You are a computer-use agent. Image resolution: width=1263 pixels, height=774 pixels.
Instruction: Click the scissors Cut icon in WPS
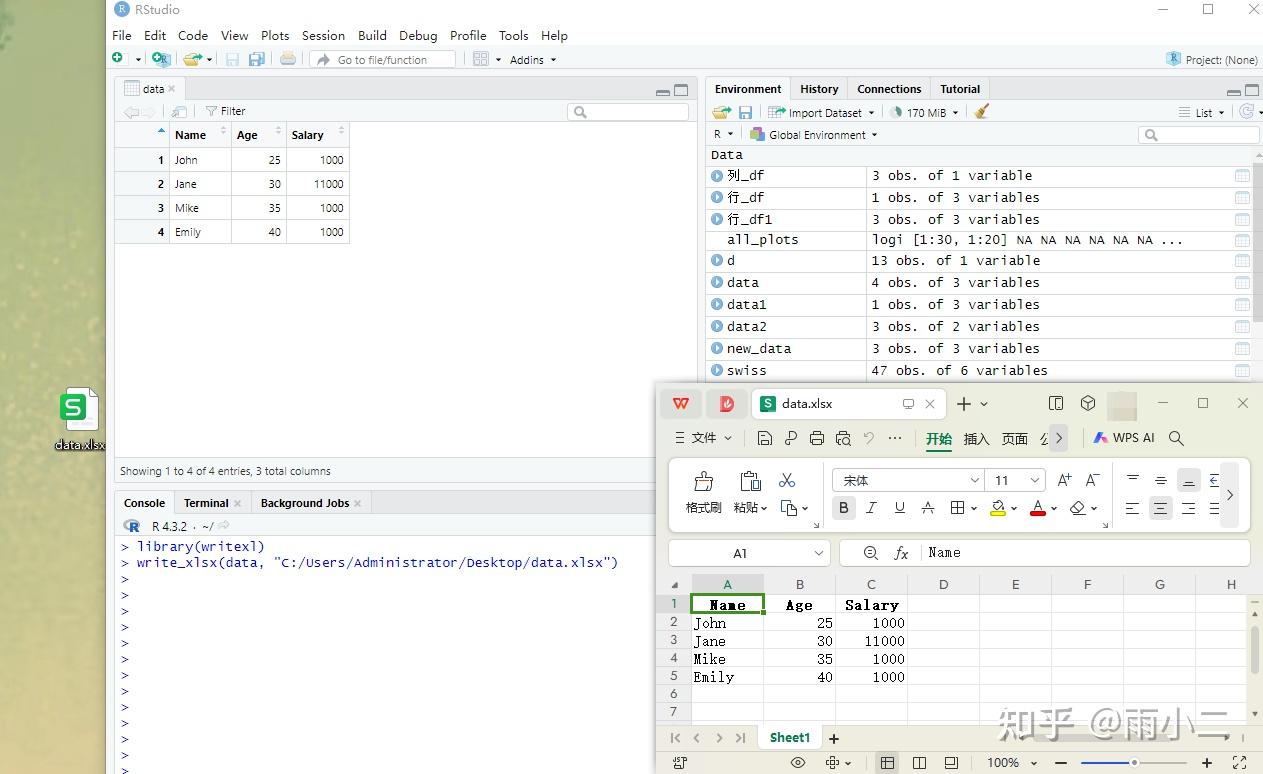click(787, 481)
